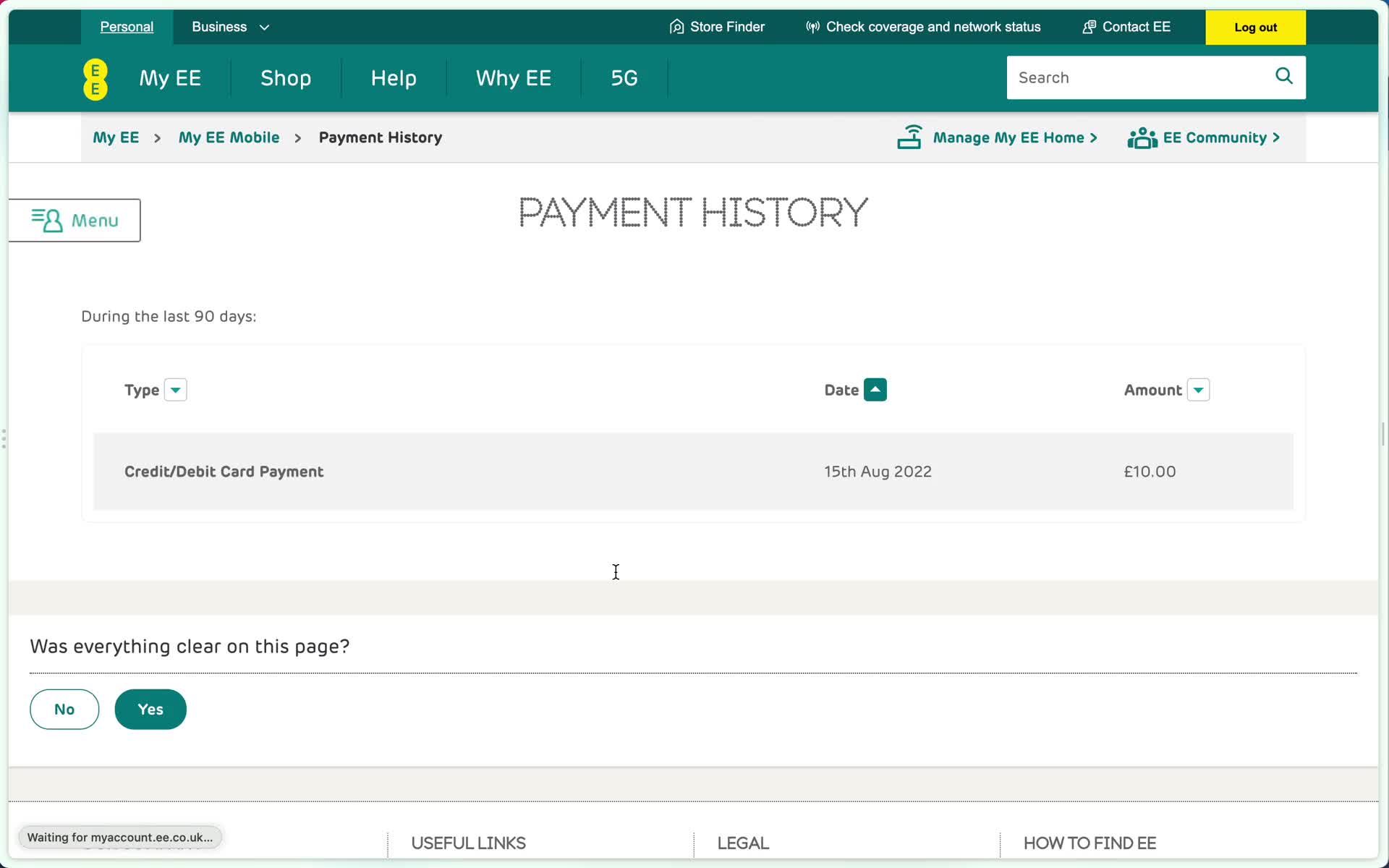Click the Credit/Debit Card Payment row
This screenshot has width=1389, height=868.
click(x=693, y=472)
